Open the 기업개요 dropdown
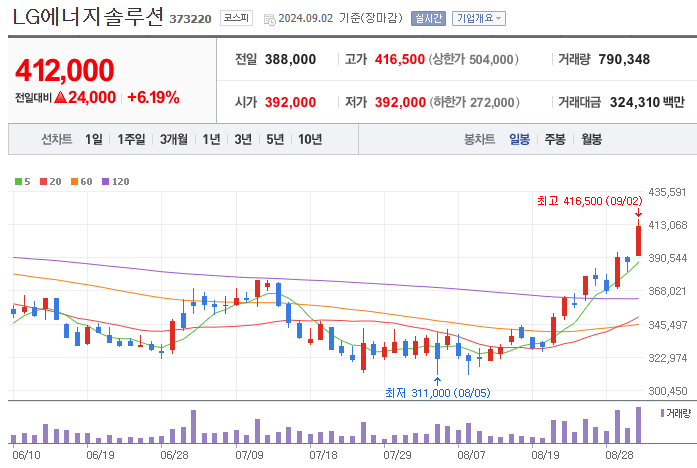Screen dimensions: 697x468 coord(479,18)
